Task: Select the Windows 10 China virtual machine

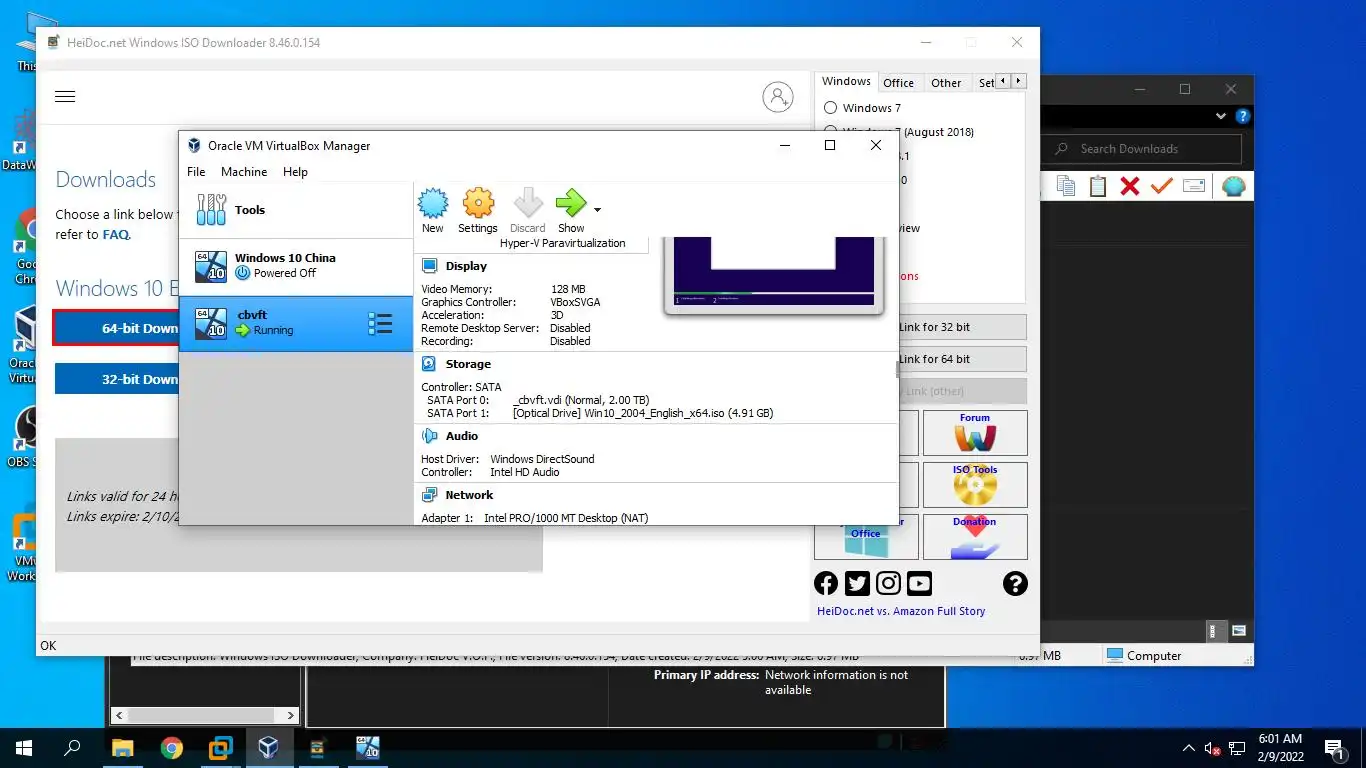Action: (296, 266)
